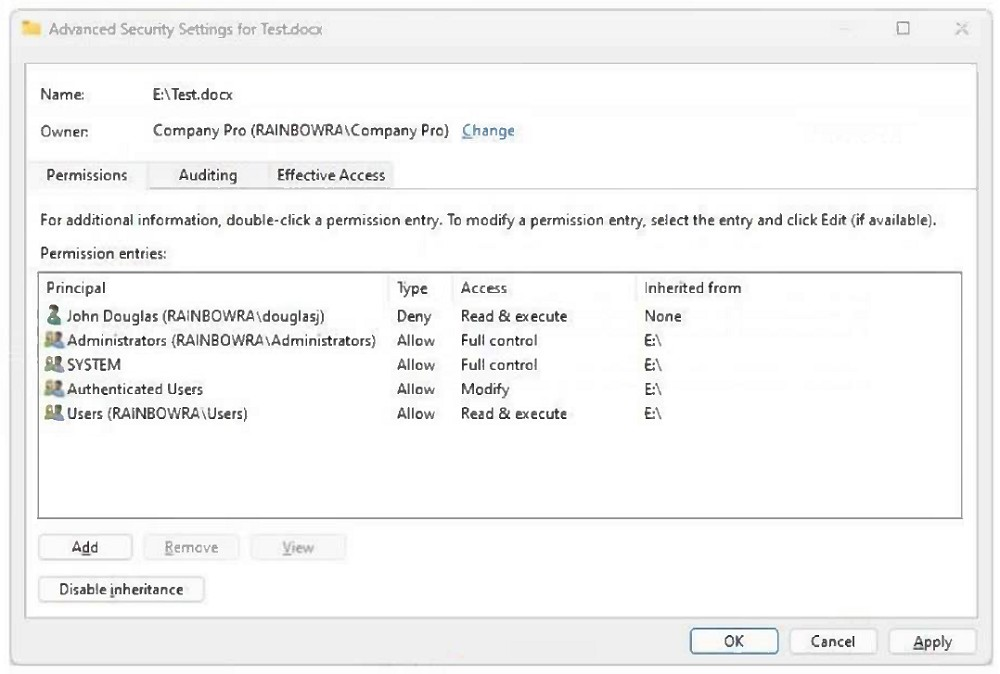This screenshot has width=1000, height=674.
Task: Click the folder icon in title bar
Action: point(31,29)
